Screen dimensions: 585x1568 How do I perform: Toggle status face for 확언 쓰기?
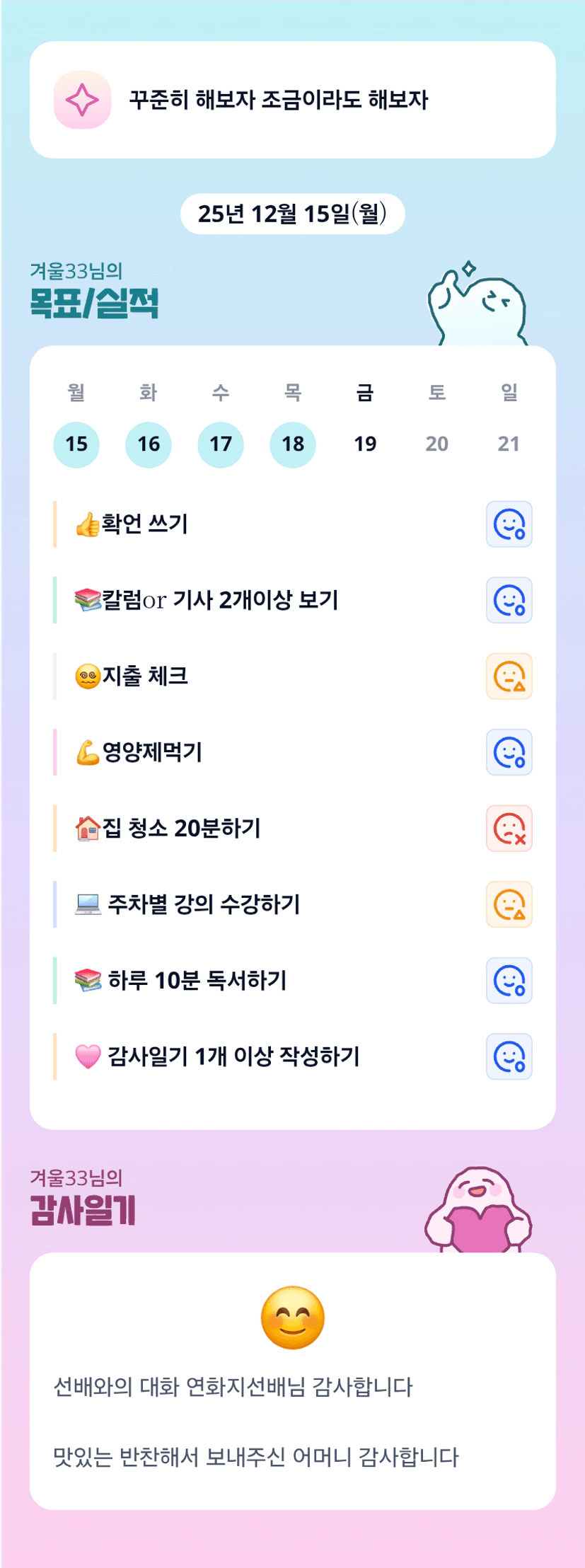[509, 524]
